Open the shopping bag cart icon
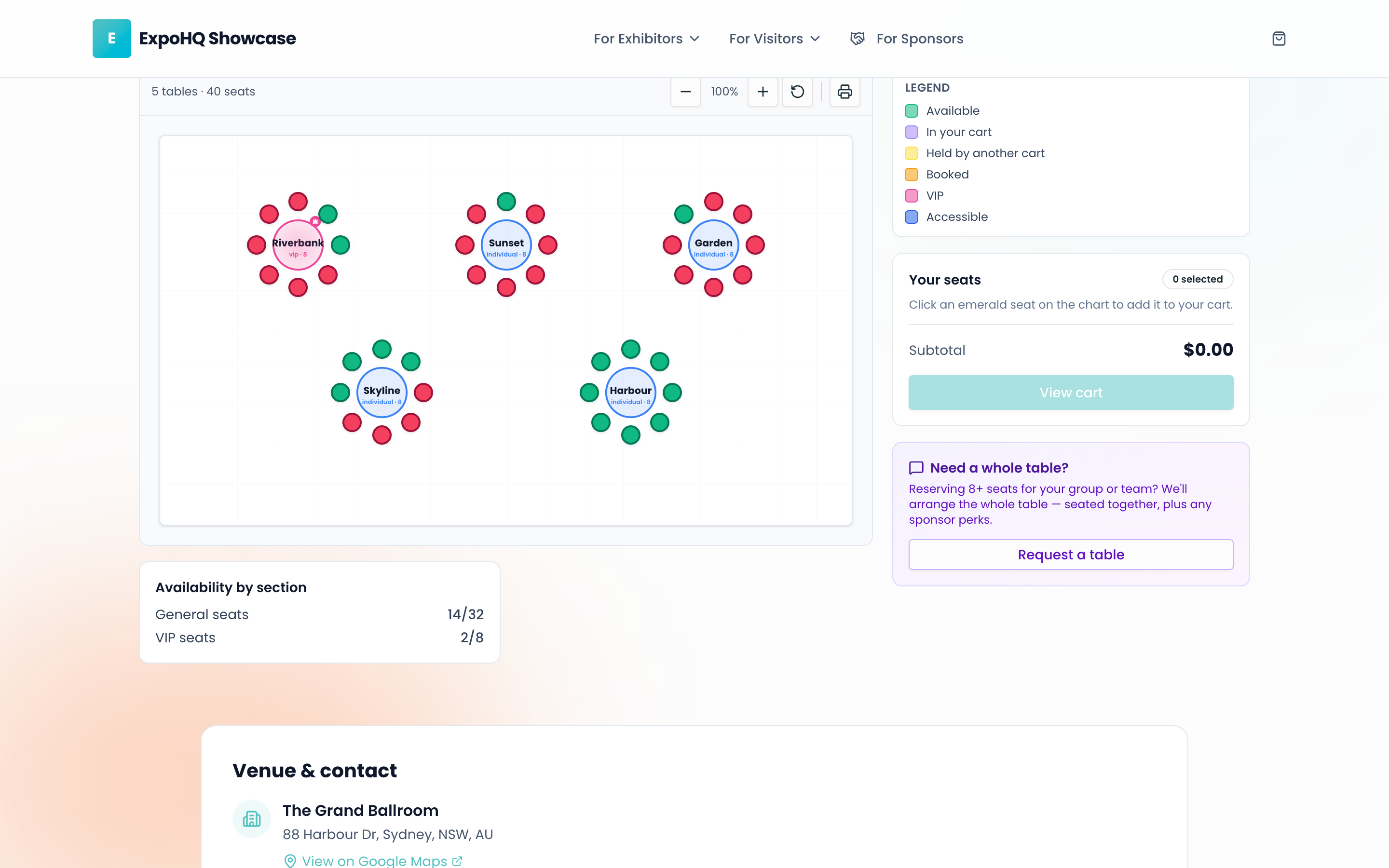This screenshot has width=1389, height=868. tap(1279, 39)
